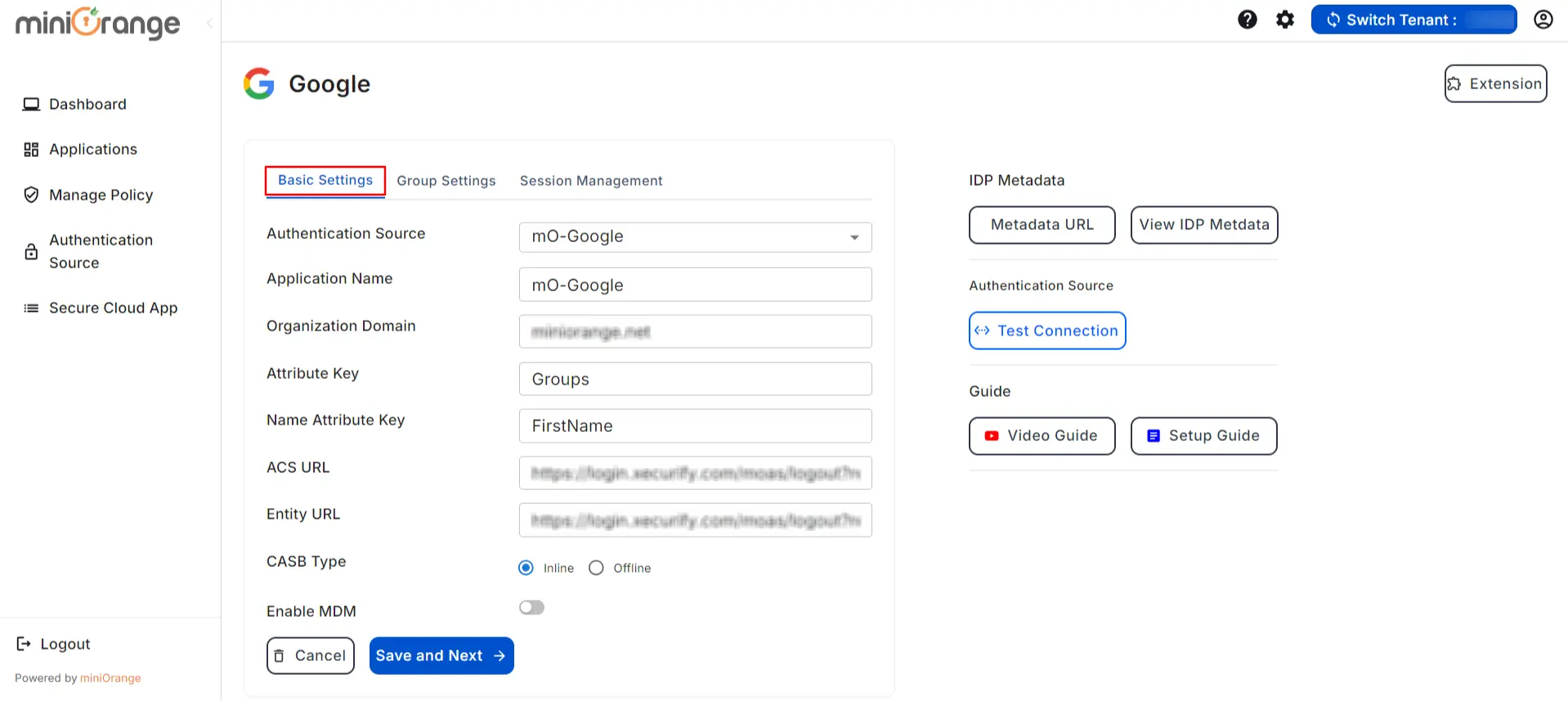Click the Attribute Key field with Groups
The image size is (1568, 701).
point(696,379)
